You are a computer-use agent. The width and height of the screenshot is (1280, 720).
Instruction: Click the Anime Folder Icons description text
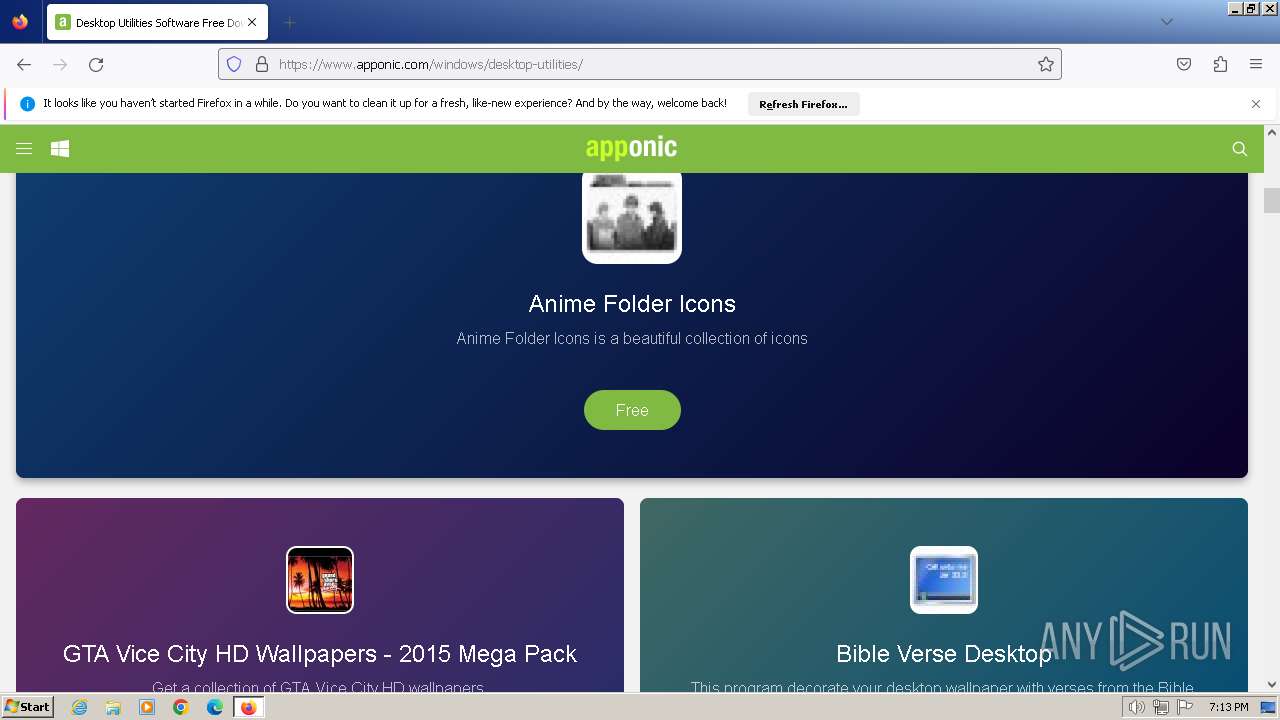coord(632,338)
